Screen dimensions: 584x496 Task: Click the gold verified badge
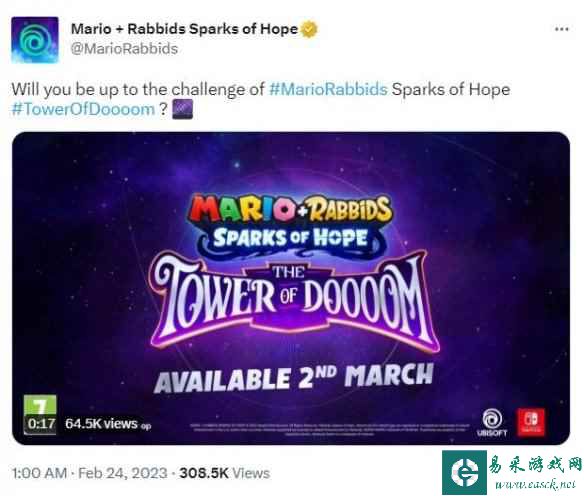309,29
